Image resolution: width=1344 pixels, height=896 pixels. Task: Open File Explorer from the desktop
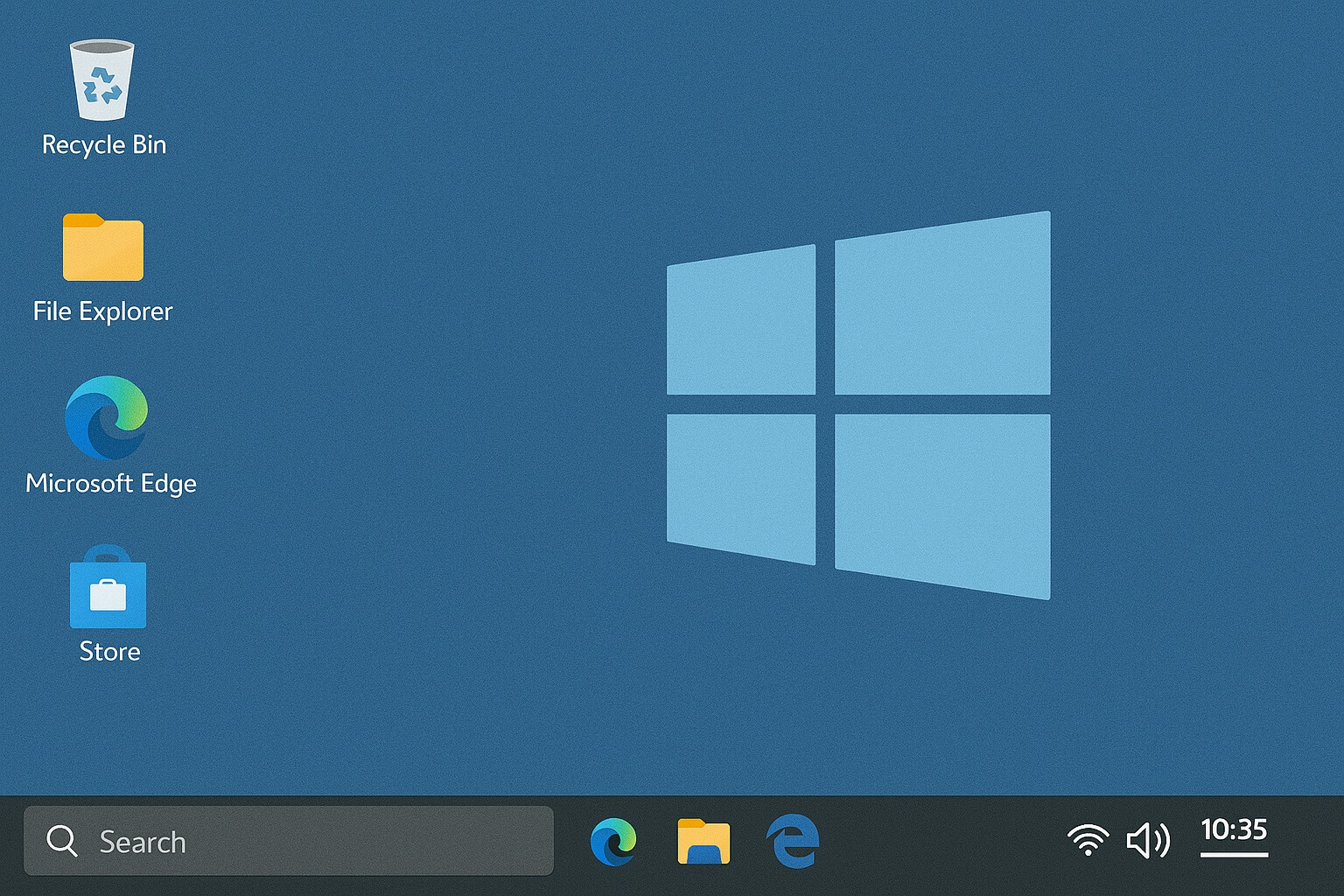[102, 249]
